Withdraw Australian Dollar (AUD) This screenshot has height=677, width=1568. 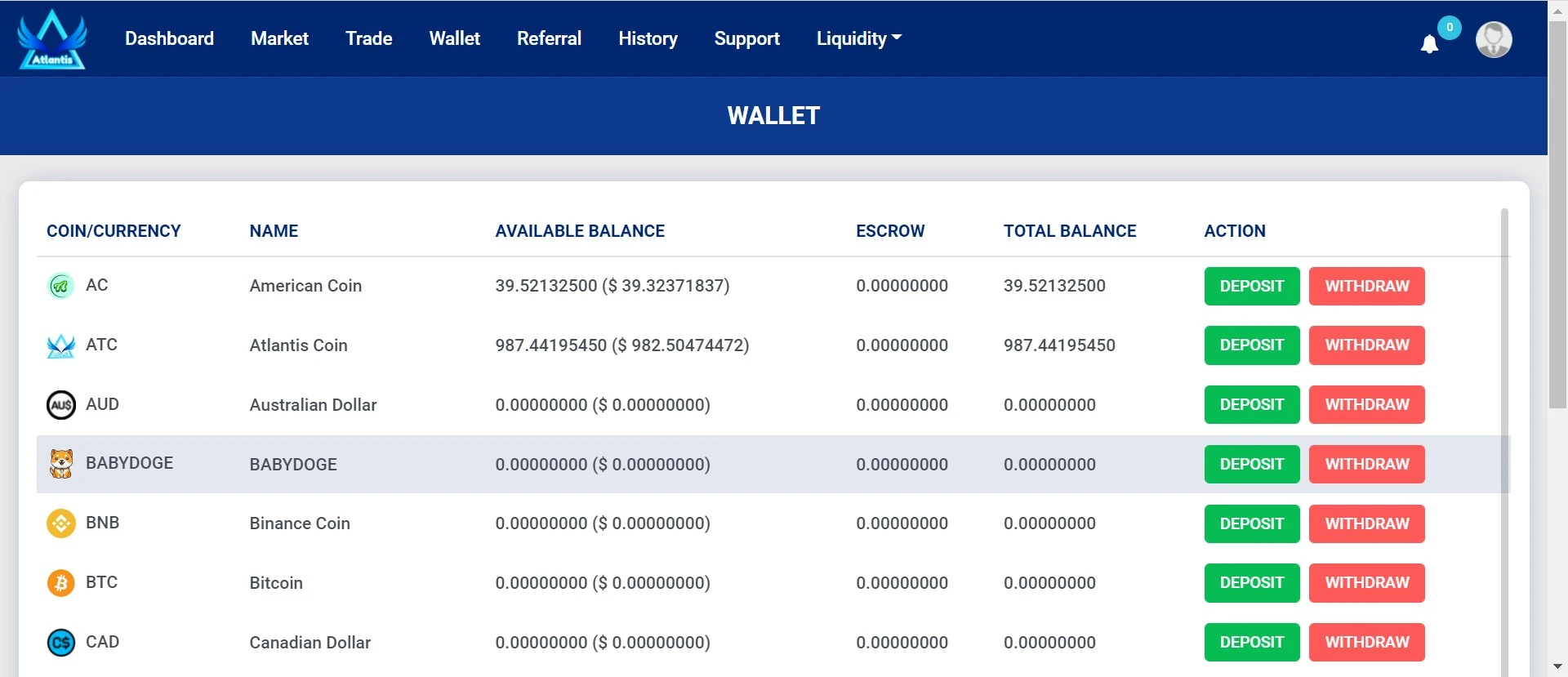click(x=1367, y=405)
